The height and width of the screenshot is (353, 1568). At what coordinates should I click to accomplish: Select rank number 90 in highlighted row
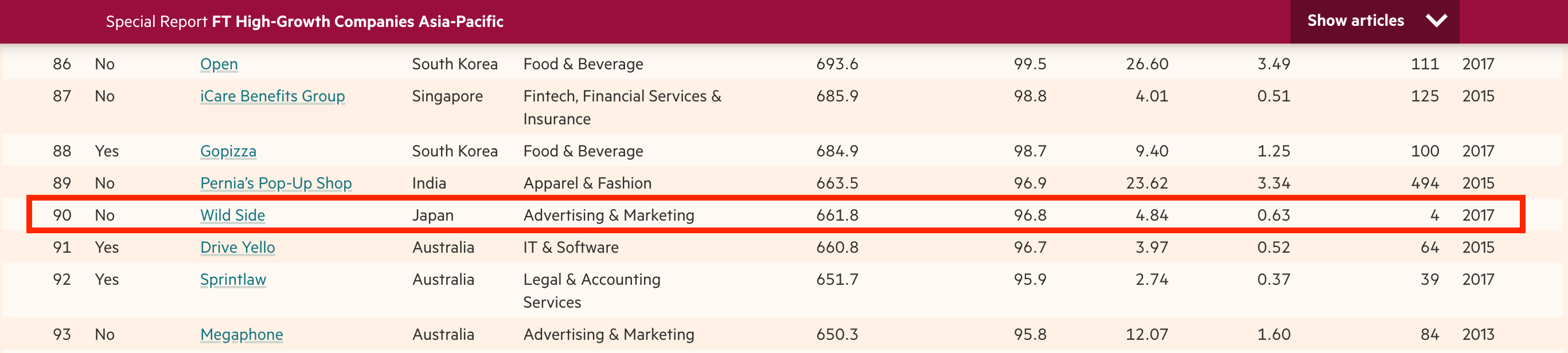(61, 215)
